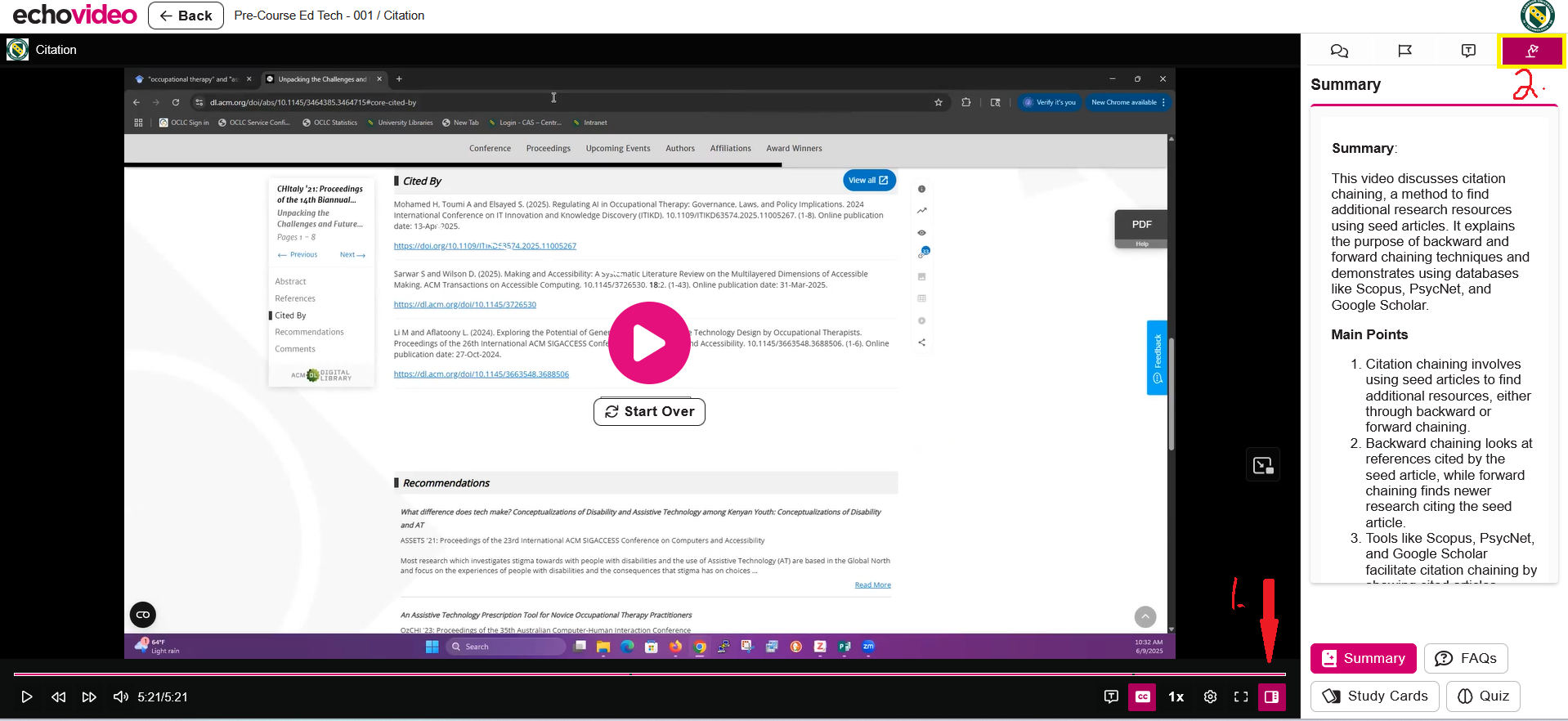This screenshot has width=1568, height=721.
Task: Change playback speed 1x control
Action: point(1176,696)
